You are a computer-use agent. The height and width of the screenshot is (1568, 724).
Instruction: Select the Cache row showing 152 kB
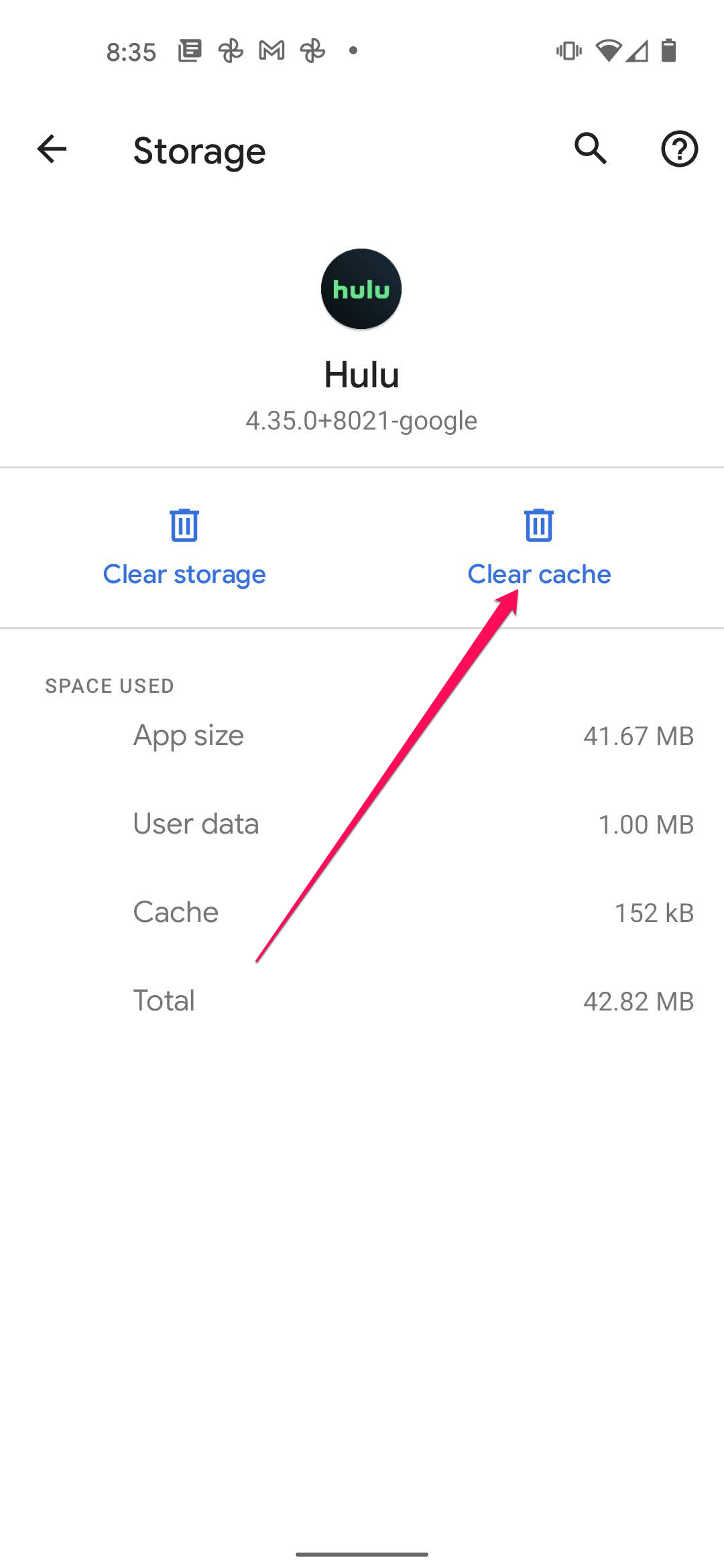[x=362, y=912]
